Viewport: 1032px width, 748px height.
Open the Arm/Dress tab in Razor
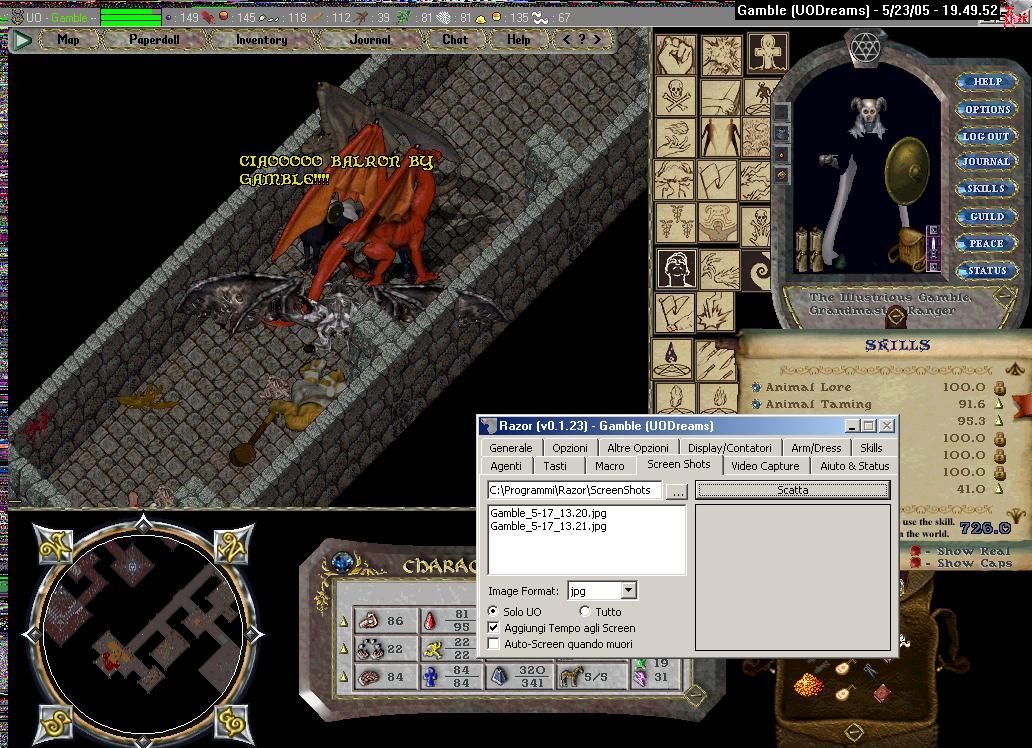[816, 448]
